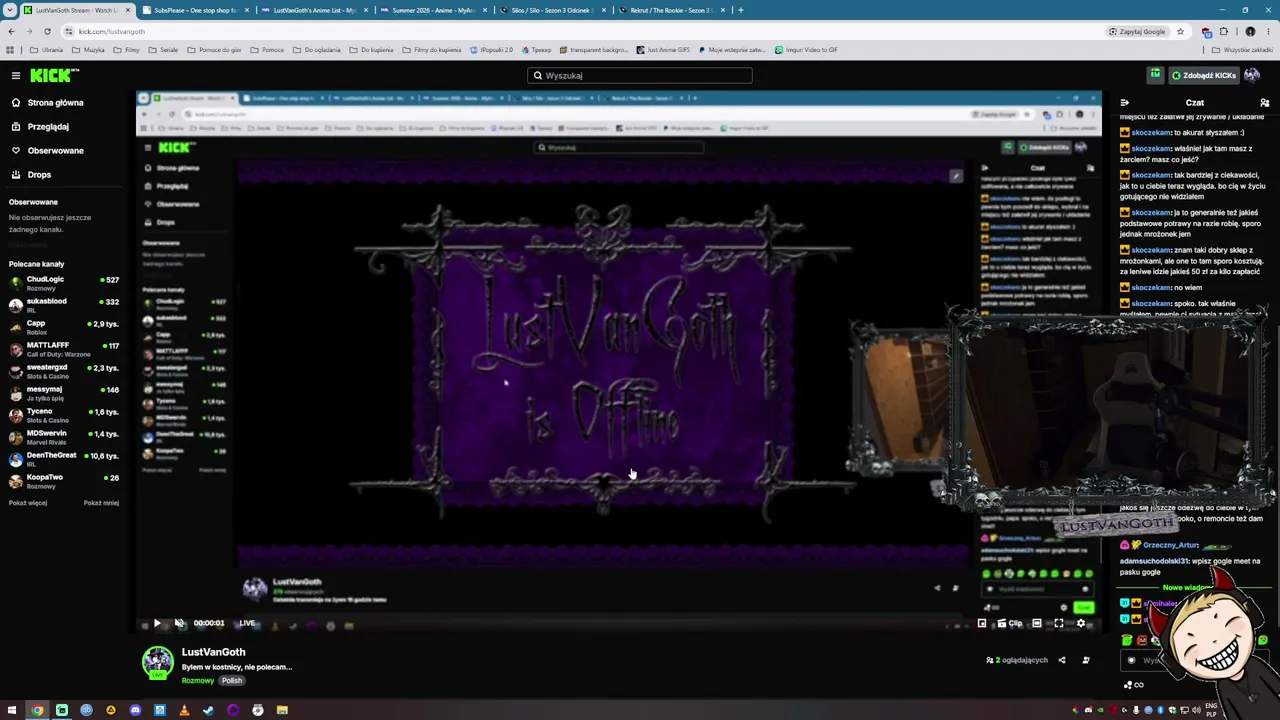Open recommended channel MATTLAFFF

(x=64, y=349)
